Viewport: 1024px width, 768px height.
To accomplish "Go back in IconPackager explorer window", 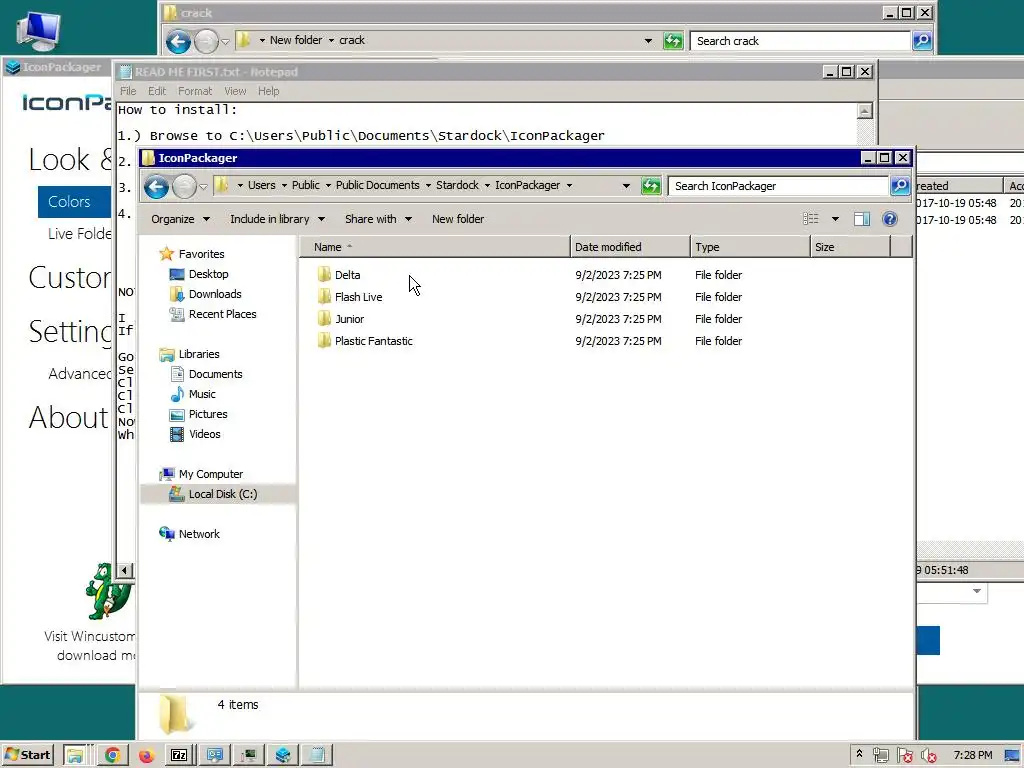I will (x=156, y=187).
